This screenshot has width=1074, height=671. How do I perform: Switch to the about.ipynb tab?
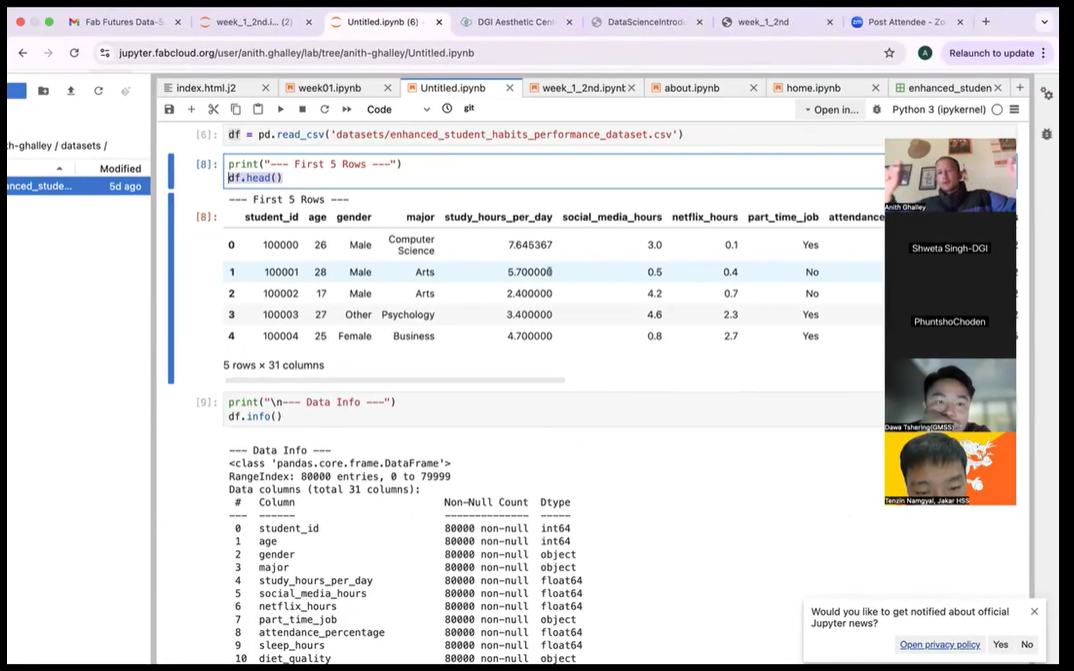tap(692, 88)
